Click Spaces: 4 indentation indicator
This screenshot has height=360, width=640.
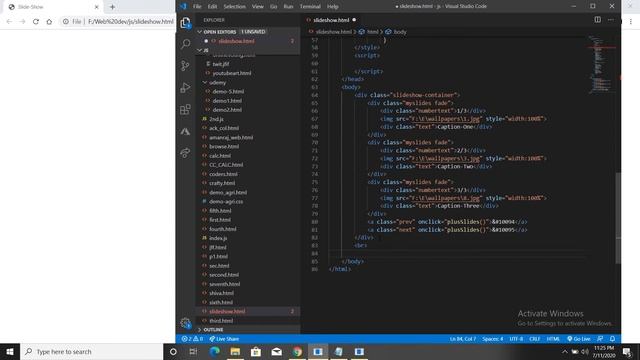pyautogui.click(x=493, y=339)
